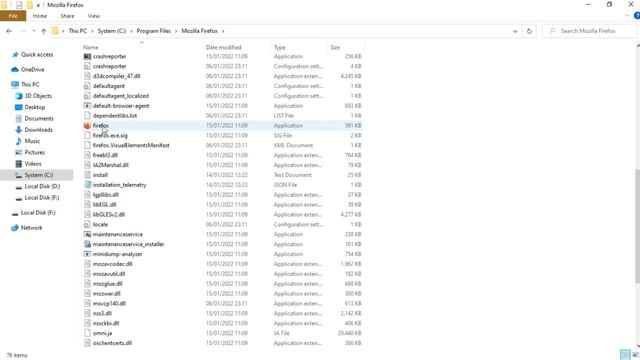Select mozglue.dll file
Screen dimensions: 640x360
click(x=107, y=284)
